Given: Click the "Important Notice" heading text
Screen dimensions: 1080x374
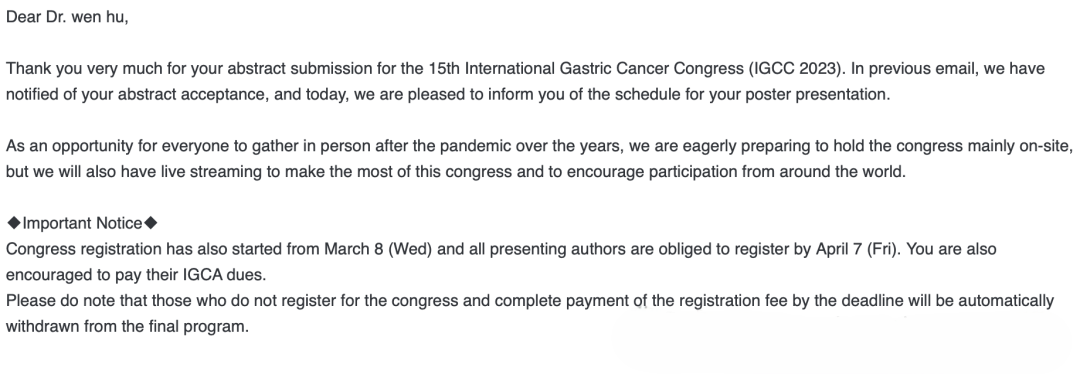Looking at the screenshot, I should (82, 223).
